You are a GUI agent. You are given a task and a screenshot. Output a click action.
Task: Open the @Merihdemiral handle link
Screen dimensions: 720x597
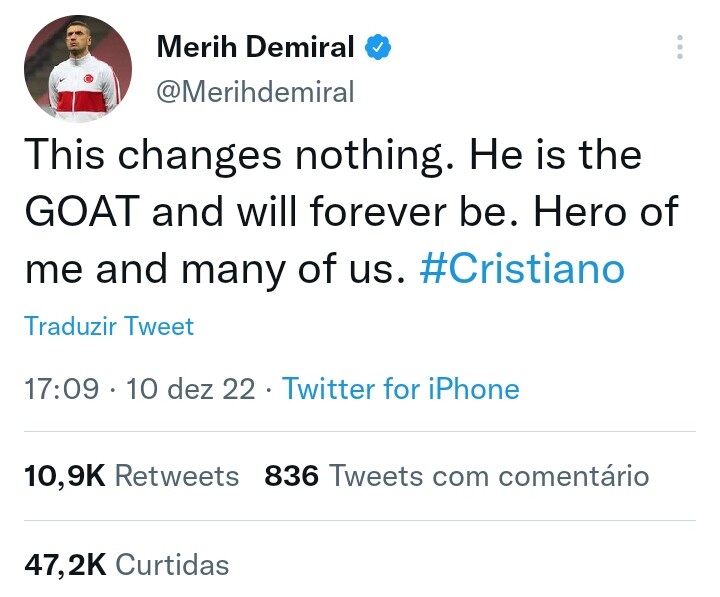tap(256, 92)
